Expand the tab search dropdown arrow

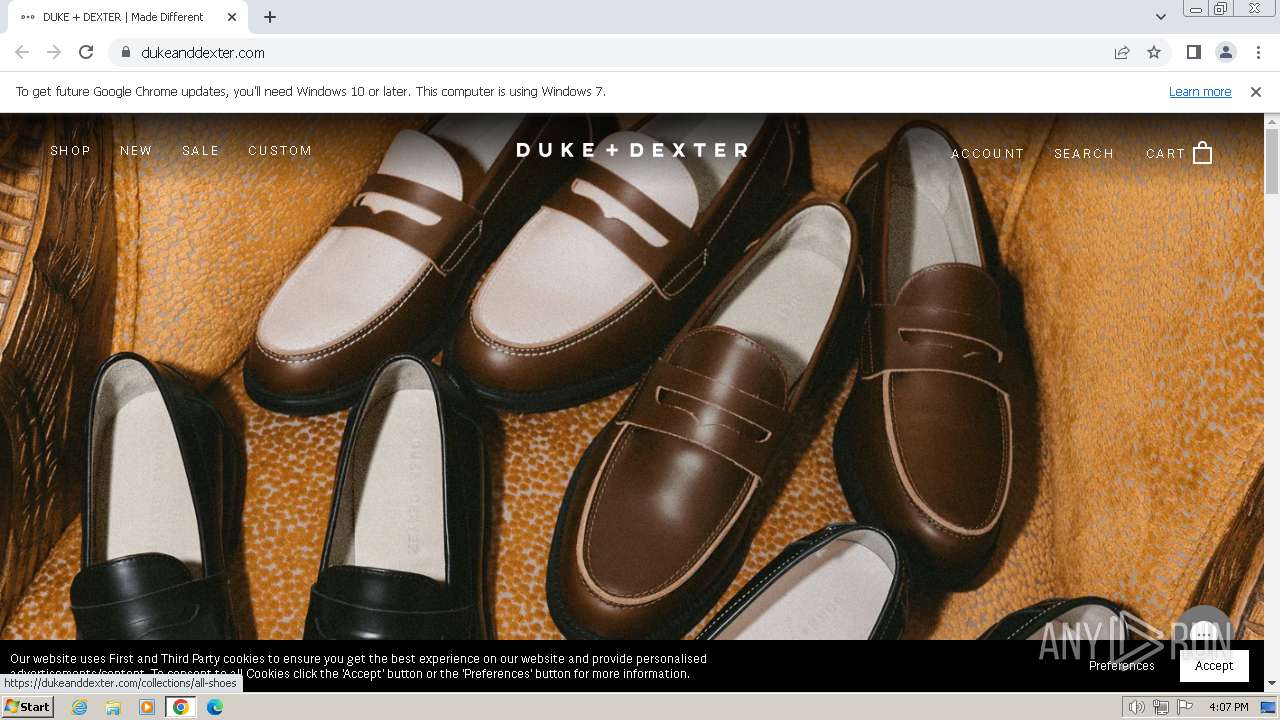tap(1160, 17)
